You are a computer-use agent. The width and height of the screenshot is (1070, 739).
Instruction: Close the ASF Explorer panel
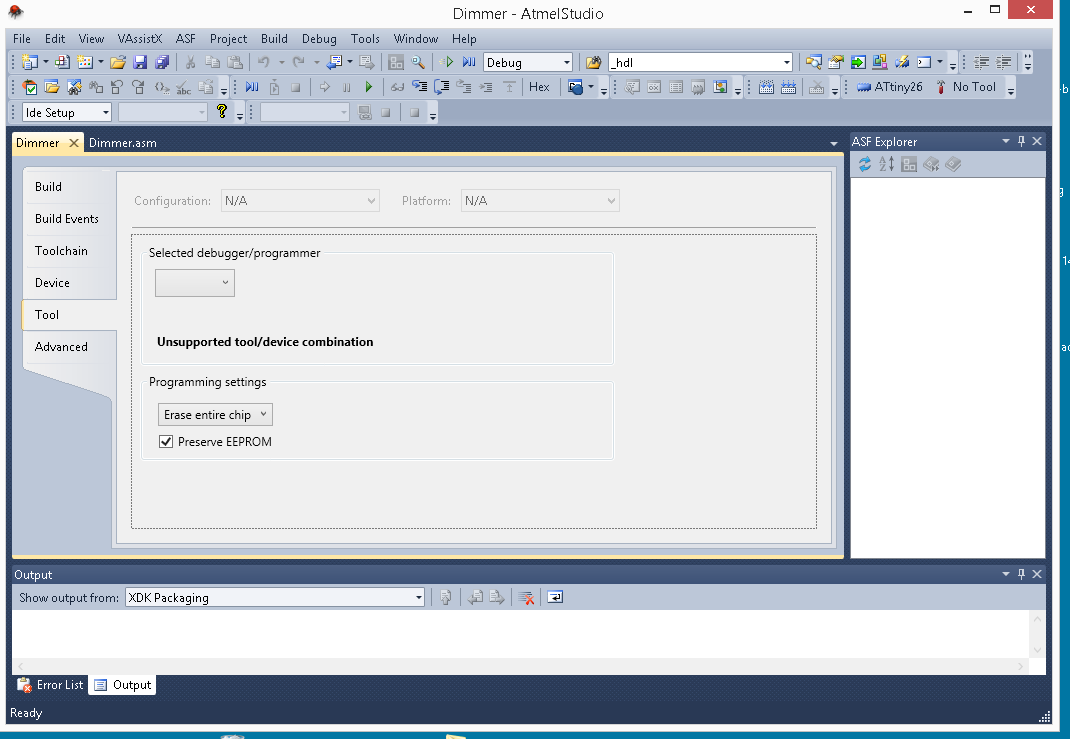click(x=1037, y=141)
